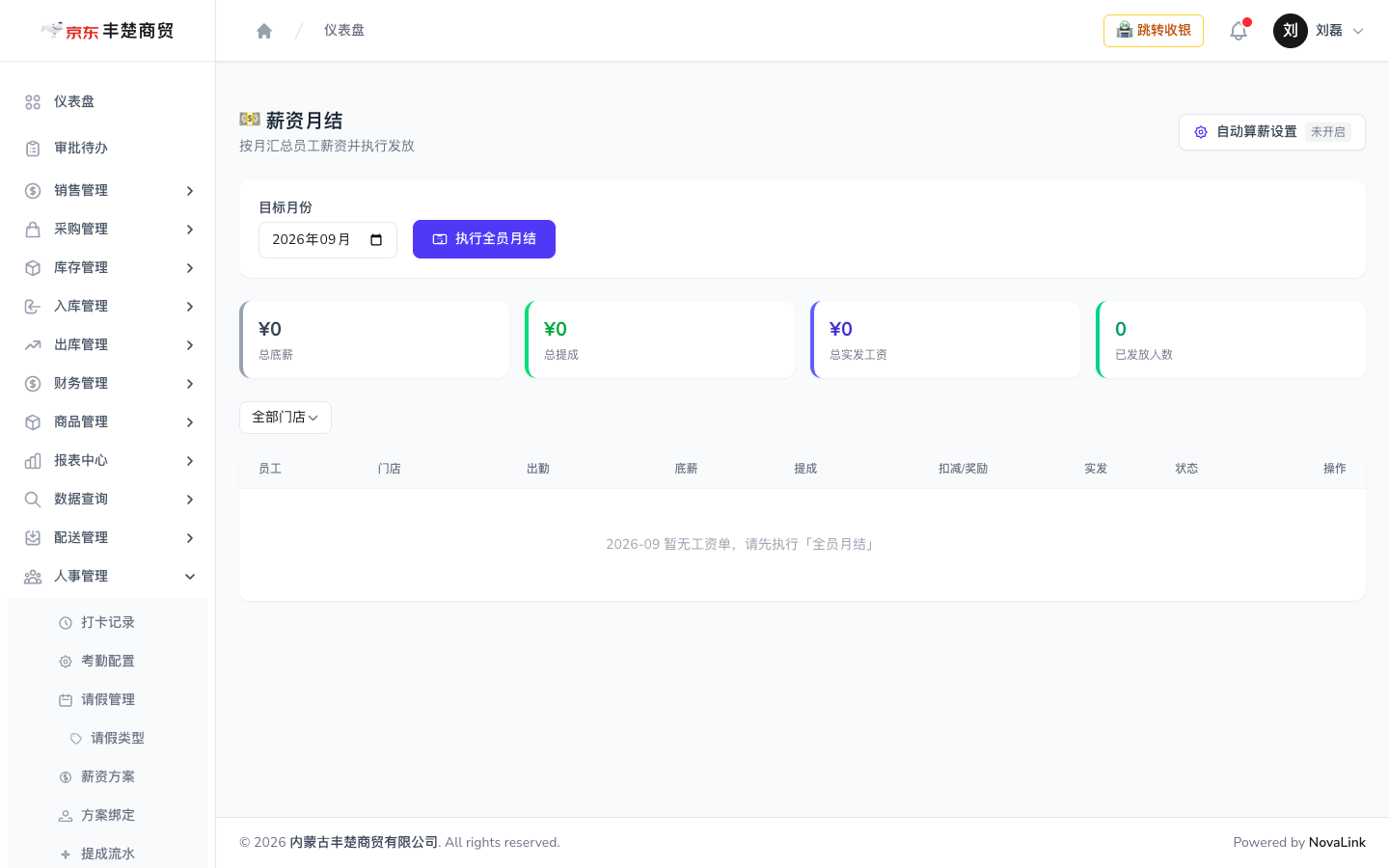Click the NovaLink footer link
Viewport: 1389px width, 868px height.
click(1337, 842)
